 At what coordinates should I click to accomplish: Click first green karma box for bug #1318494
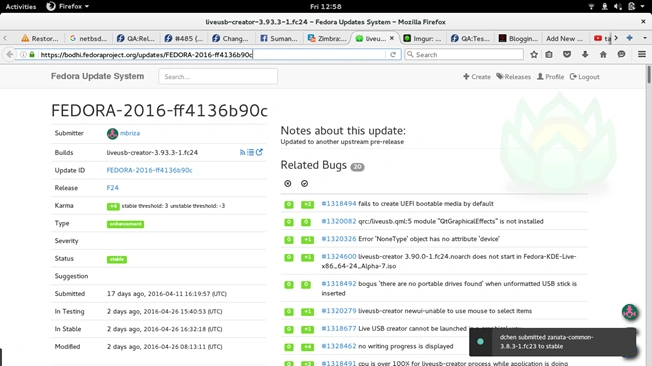point(289,204)
